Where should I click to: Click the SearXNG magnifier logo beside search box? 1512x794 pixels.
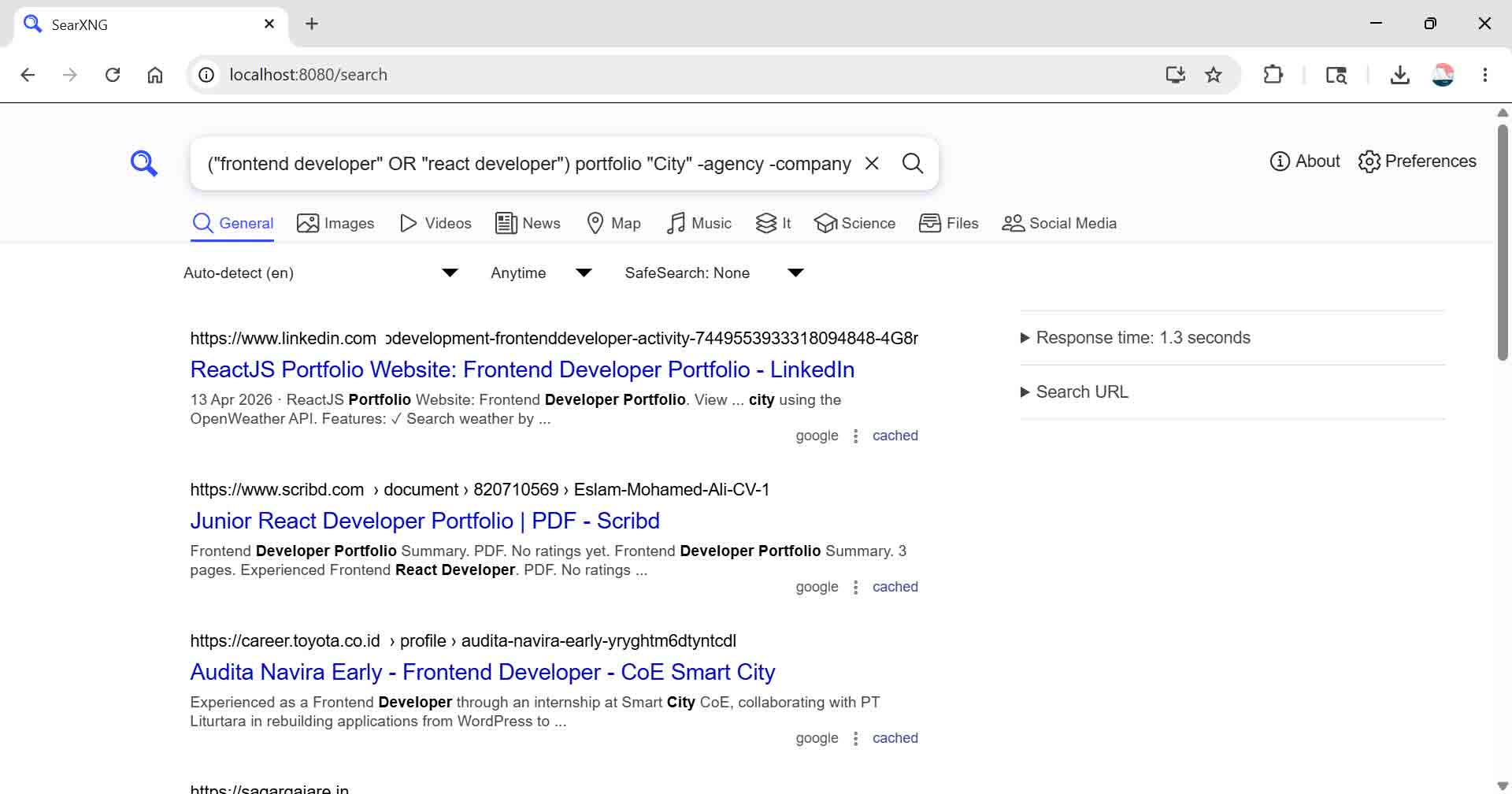[x=144, y=163]
